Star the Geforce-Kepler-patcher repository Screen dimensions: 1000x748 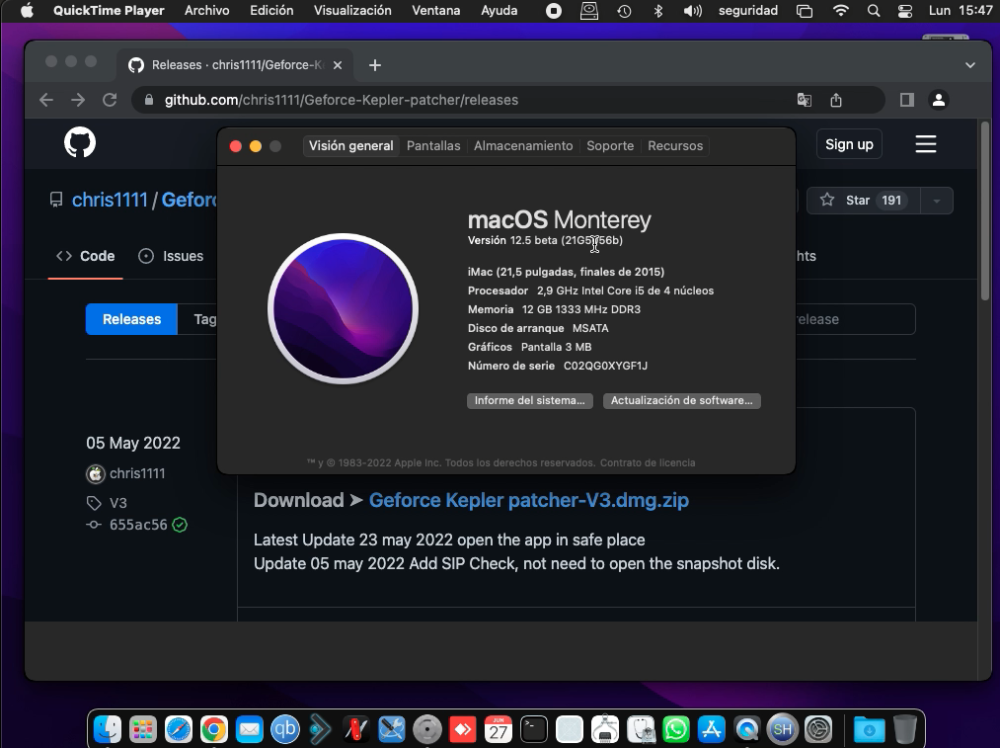864,200
